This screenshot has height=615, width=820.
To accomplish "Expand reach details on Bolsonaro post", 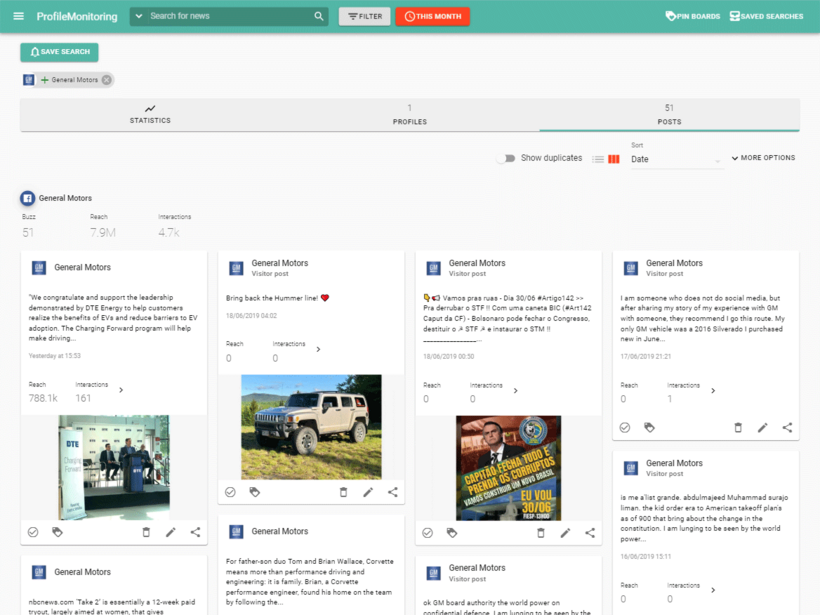I will click(515, 391).
